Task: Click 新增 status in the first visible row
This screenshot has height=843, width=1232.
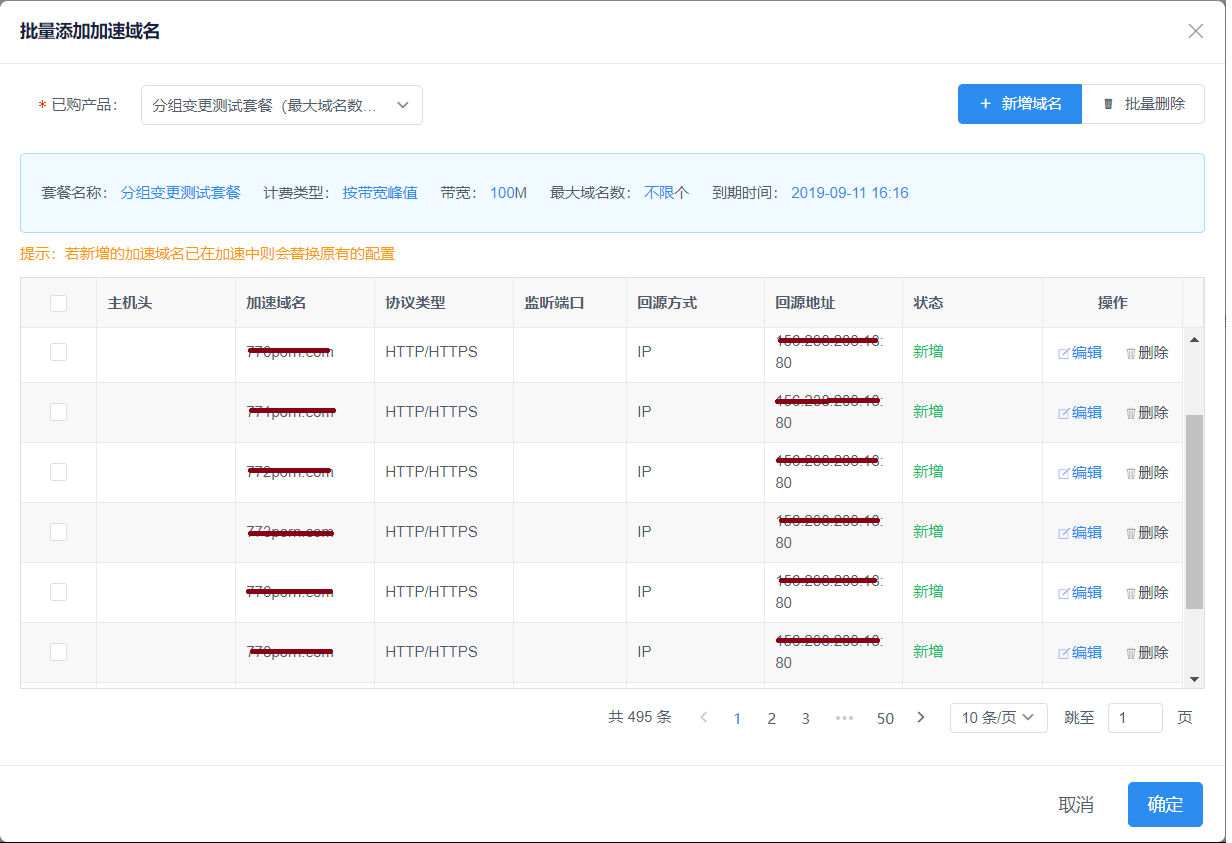Action: (928, 352)
